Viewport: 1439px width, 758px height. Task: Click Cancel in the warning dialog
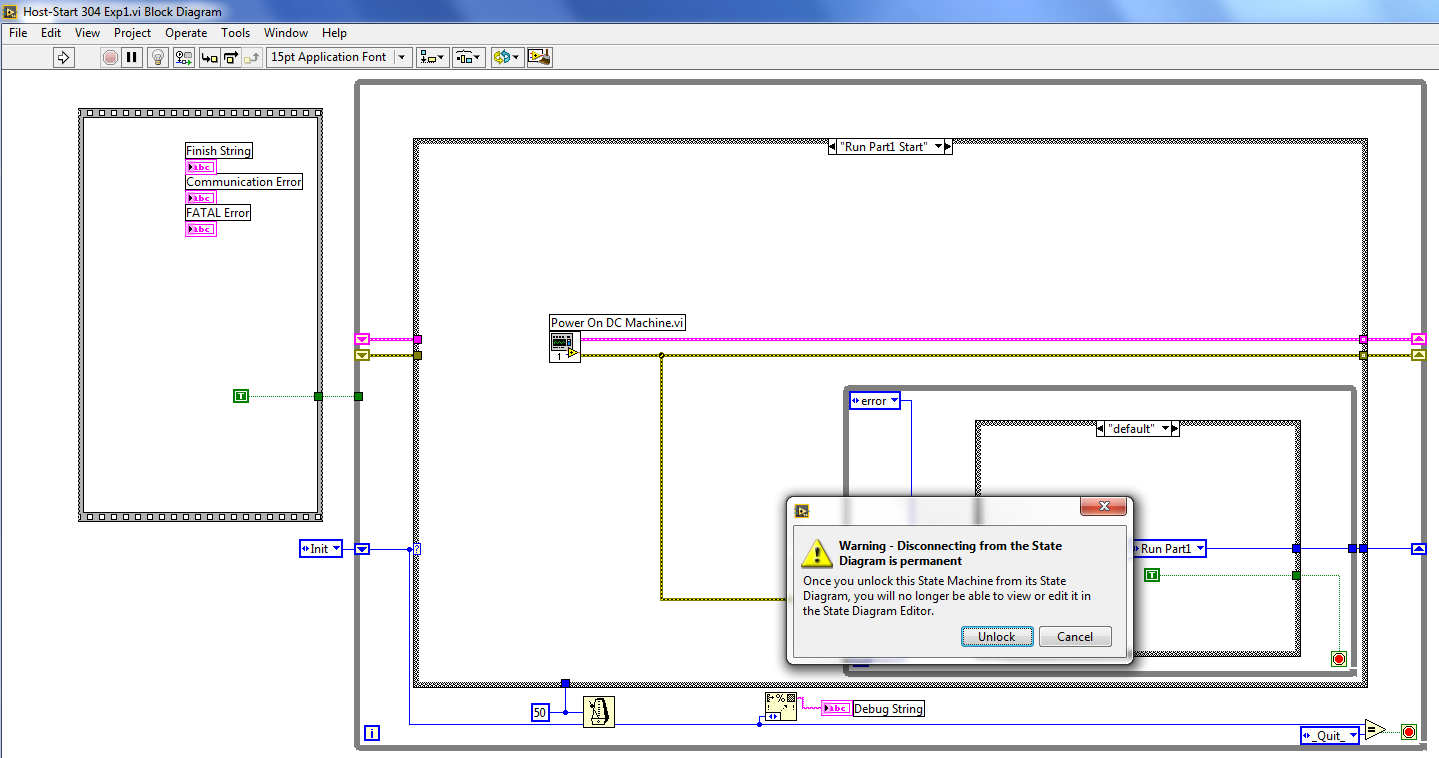coord(1075,637)
